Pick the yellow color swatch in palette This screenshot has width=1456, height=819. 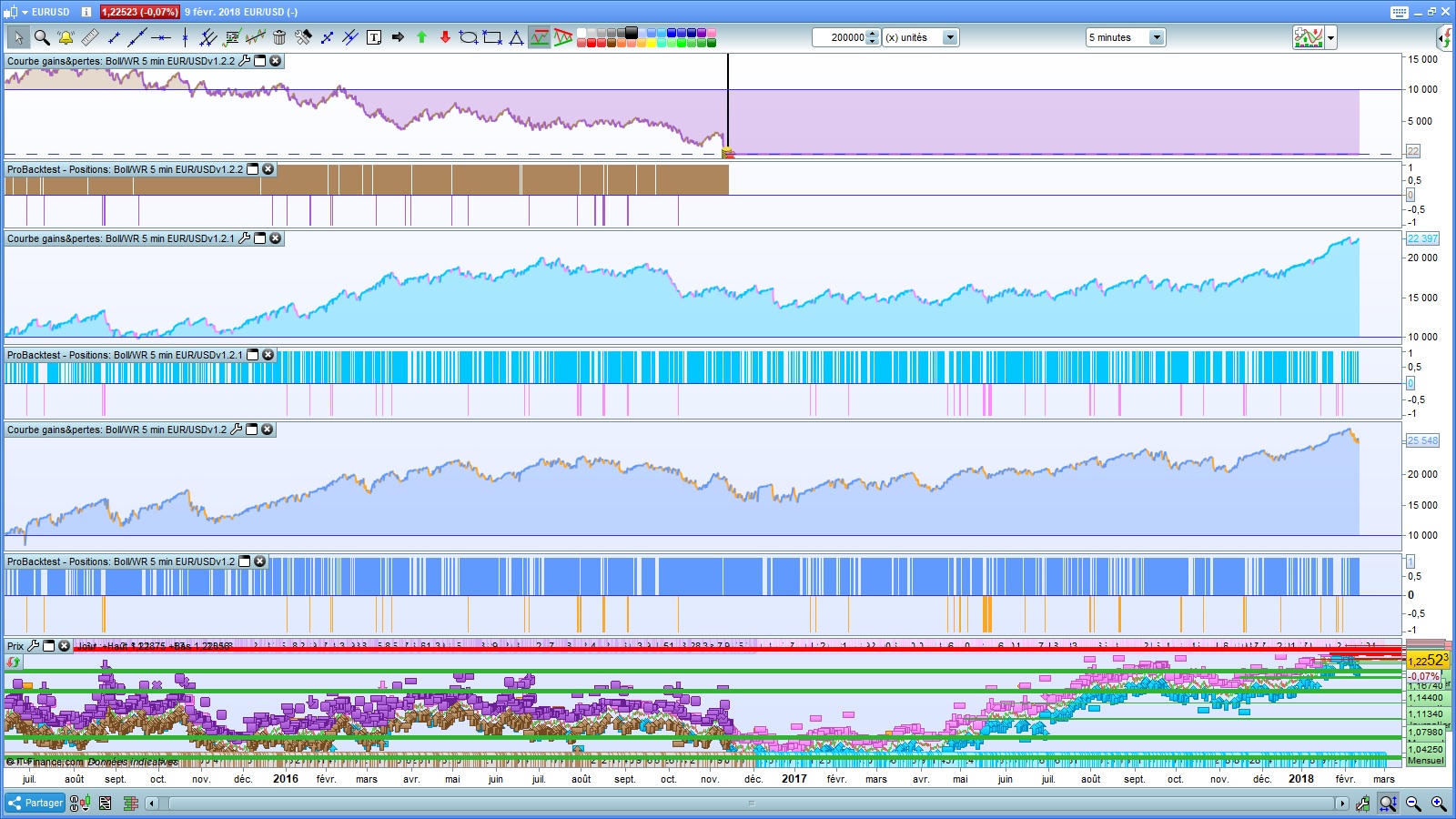point(652,43)
